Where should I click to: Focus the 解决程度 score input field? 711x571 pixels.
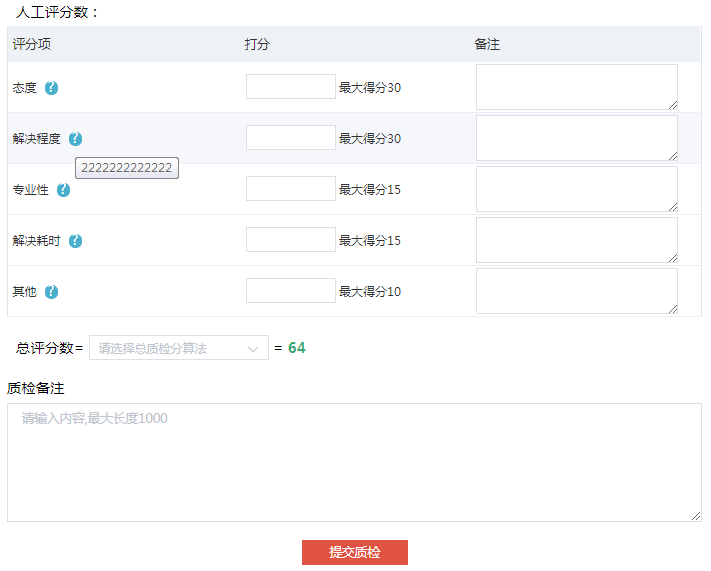click(290, 138)
